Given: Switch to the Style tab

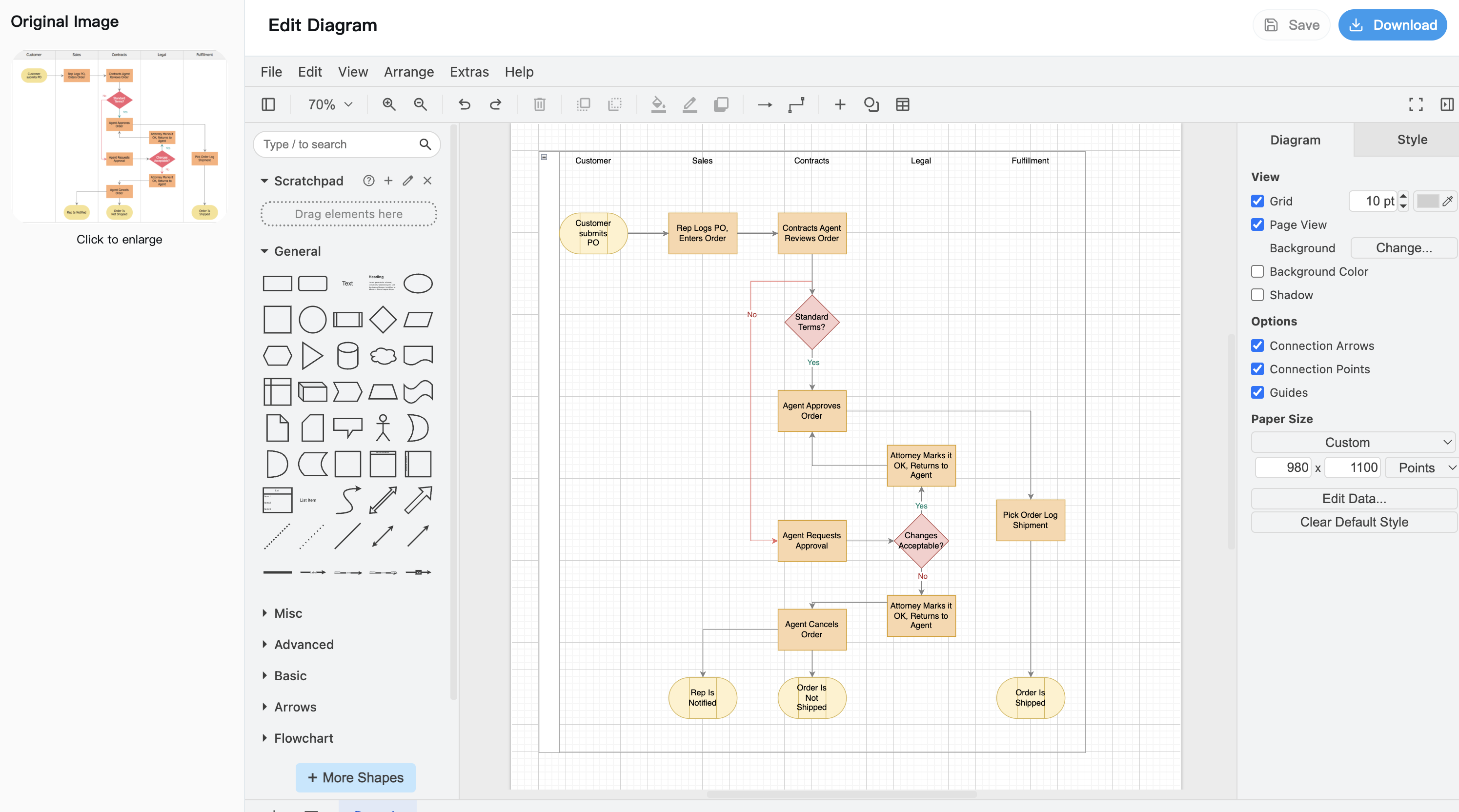Looking at the screenshot, I should tap(1411, 139).
